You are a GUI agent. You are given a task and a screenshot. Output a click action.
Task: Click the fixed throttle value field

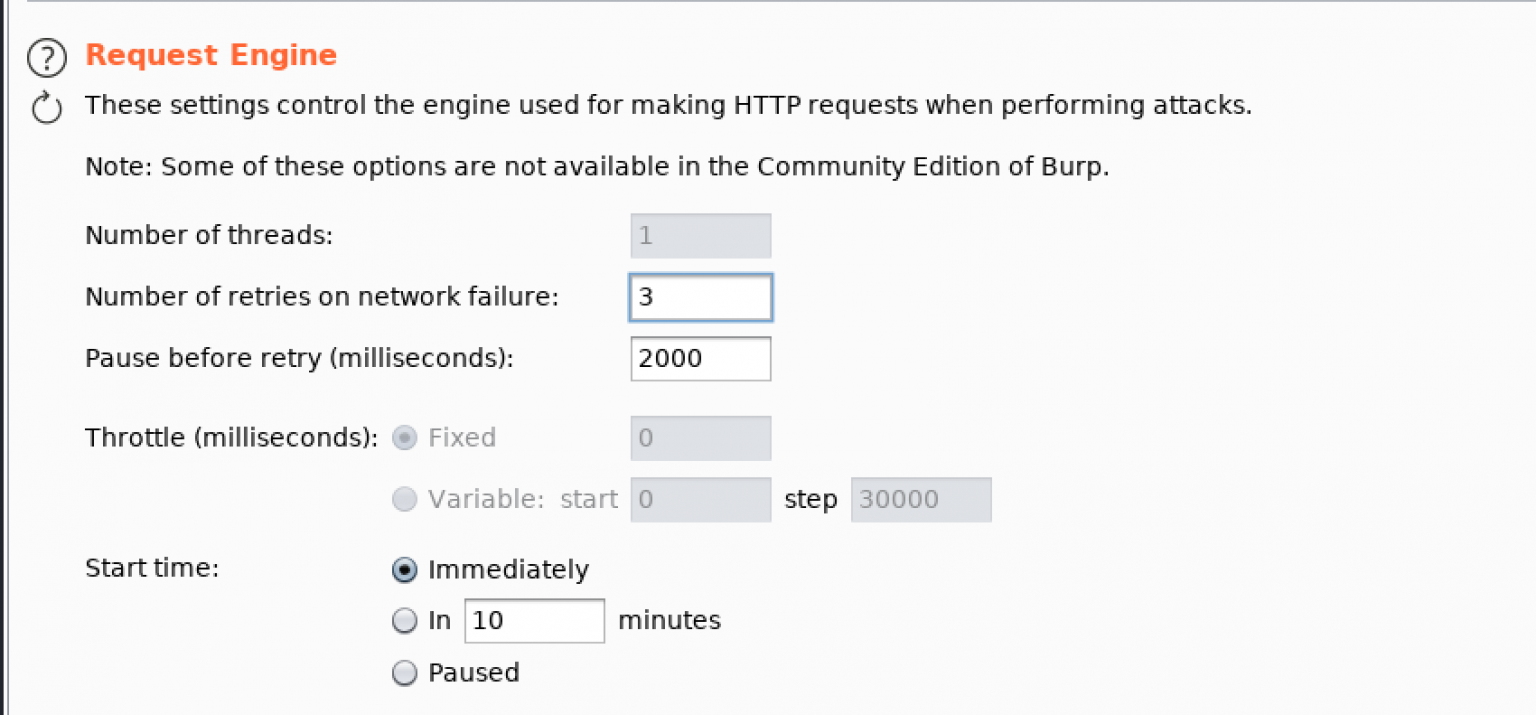[700, 437]
